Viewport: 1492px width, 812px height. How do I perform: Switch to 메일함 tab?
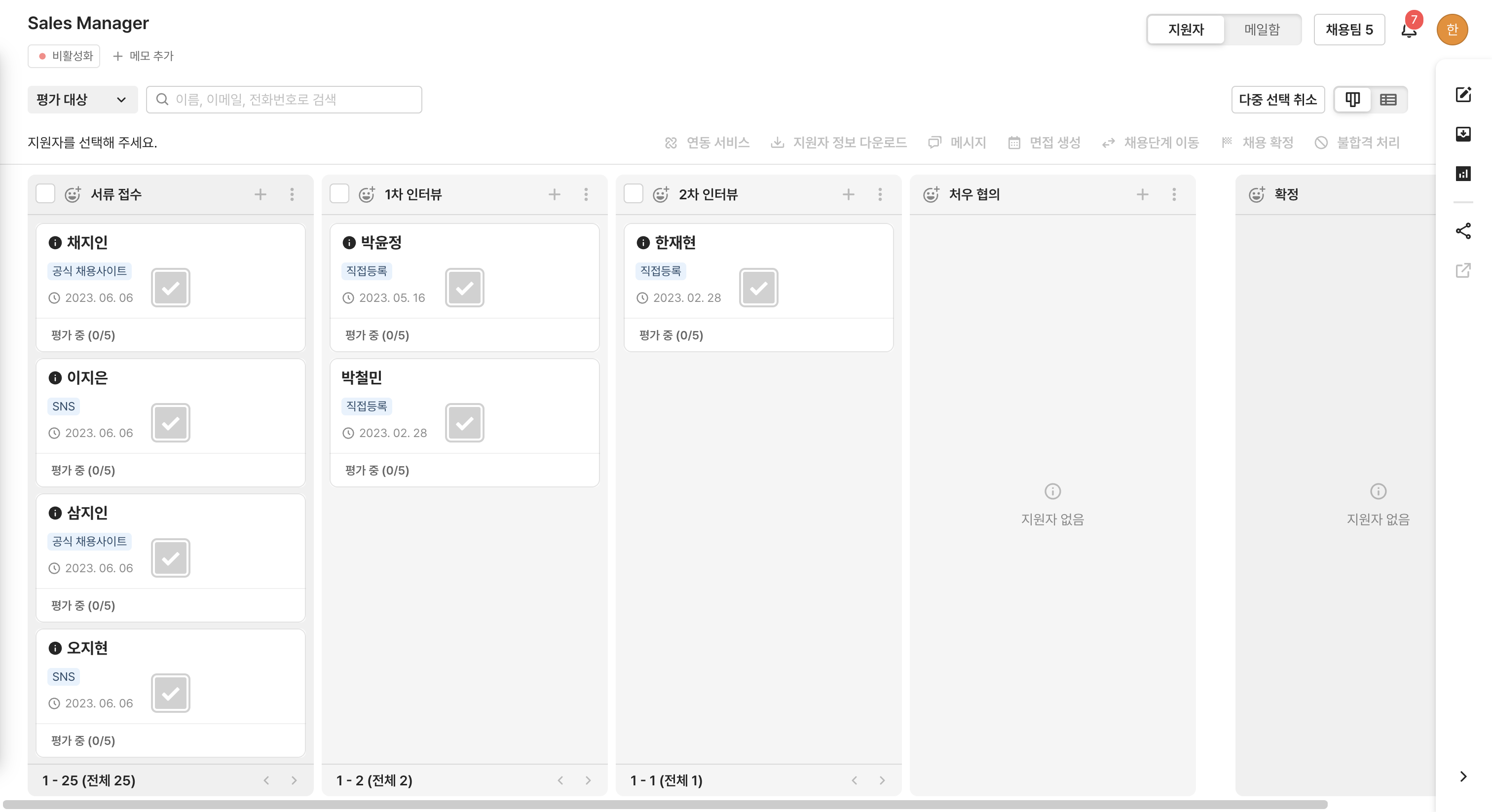point(1262,30)
